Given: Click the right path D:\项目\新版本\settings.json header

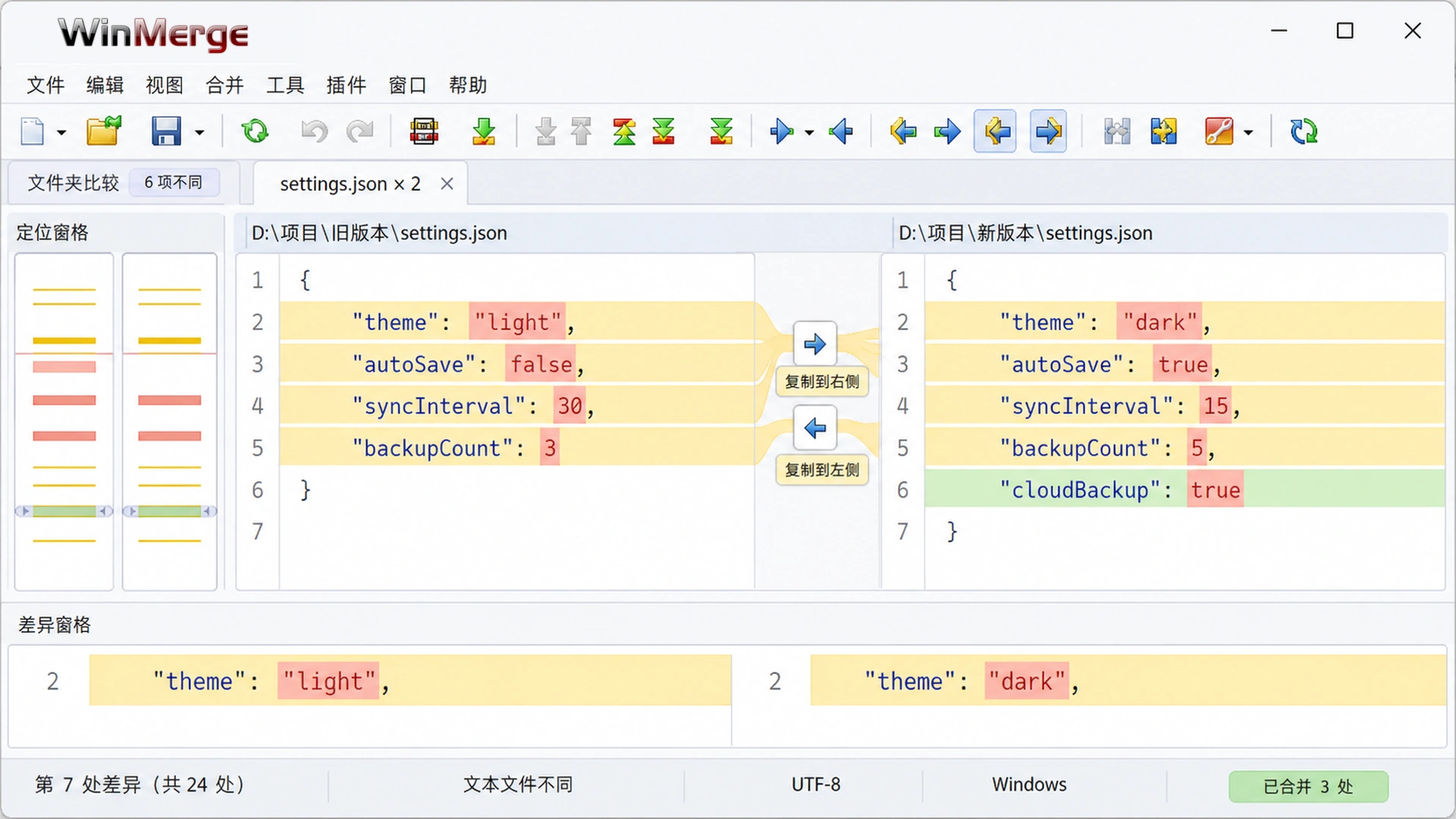Looking at the screenshot, I should tap(1025, 233).
